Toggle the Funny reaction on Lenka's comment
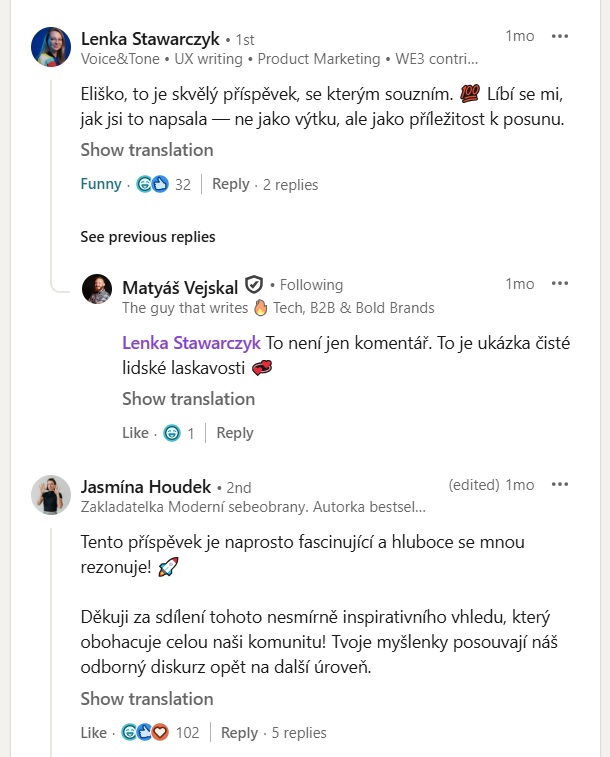The height and width of the screenshot is (757, 610). [x=101, y=184]
